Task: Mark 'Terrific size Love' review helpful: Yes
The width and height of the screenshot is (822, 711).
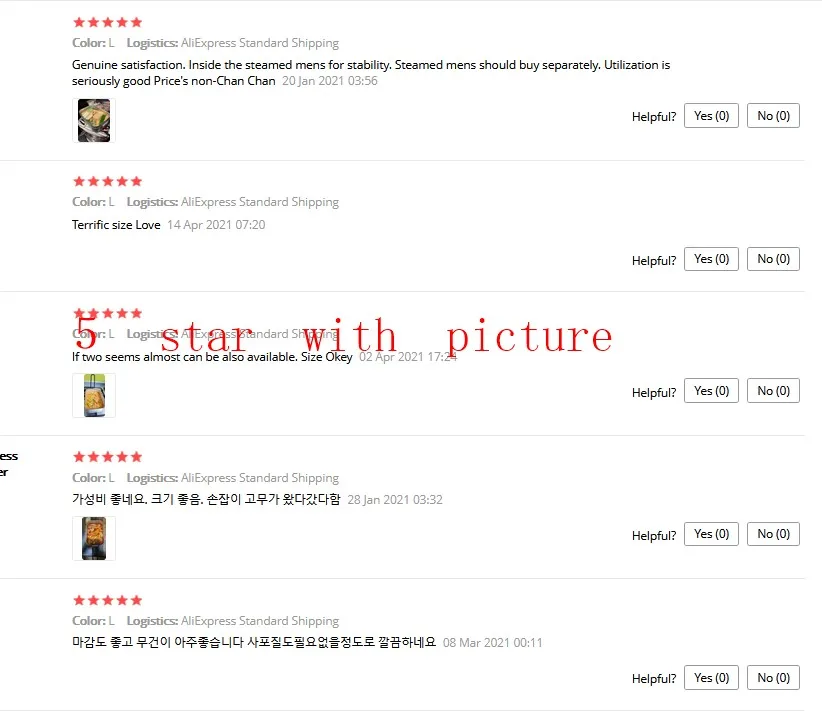Action: pyautogui.click(x=711, y=259)
